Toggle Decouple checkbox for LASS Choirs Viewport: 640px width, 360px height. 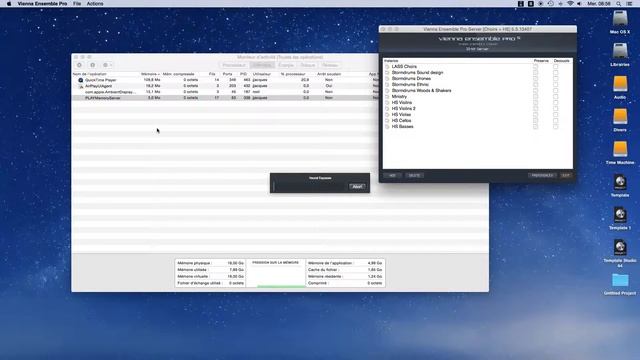pyautogui.click(x=556, y=67)
